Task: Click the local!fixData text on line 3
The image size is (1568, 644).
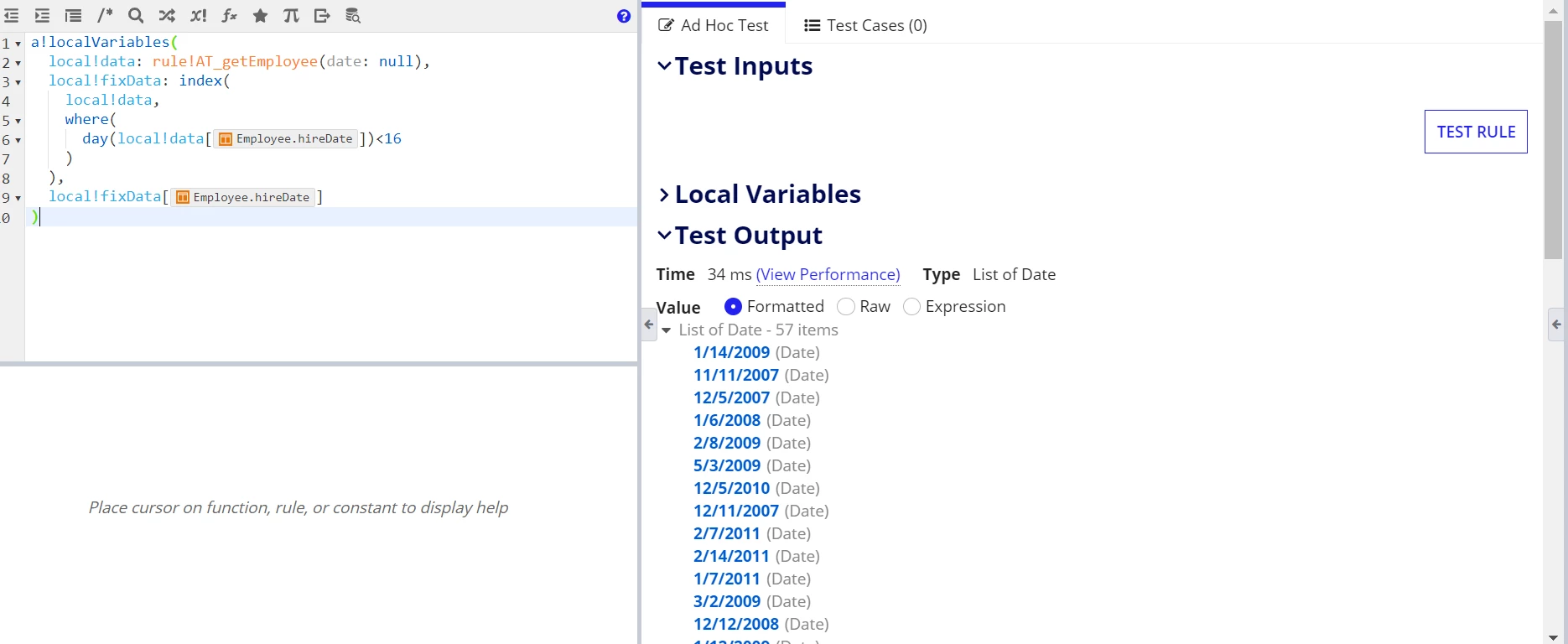Action: coord(105,80)
